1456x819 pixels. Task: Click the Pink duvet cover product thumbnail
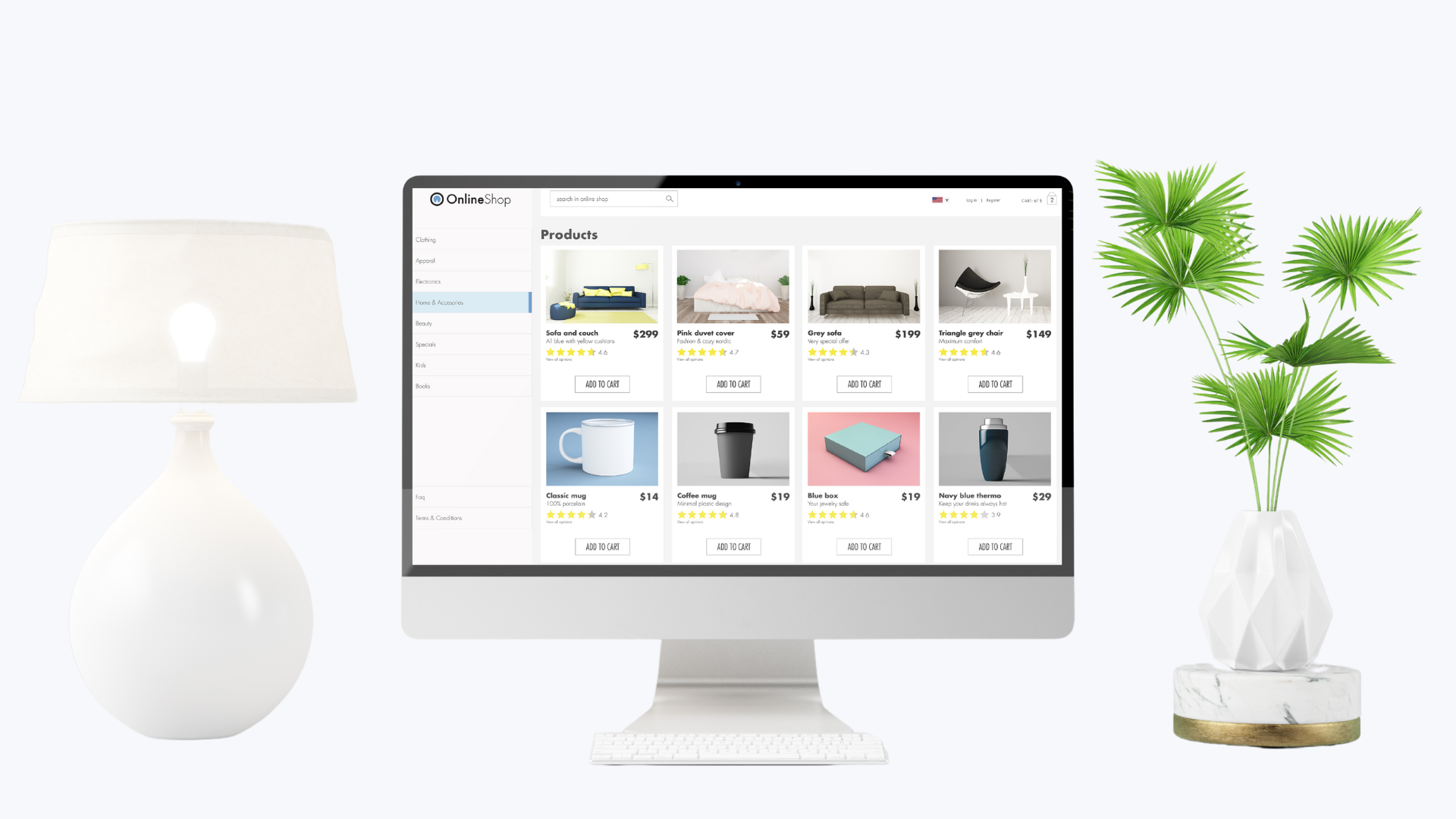click(733, 288)
